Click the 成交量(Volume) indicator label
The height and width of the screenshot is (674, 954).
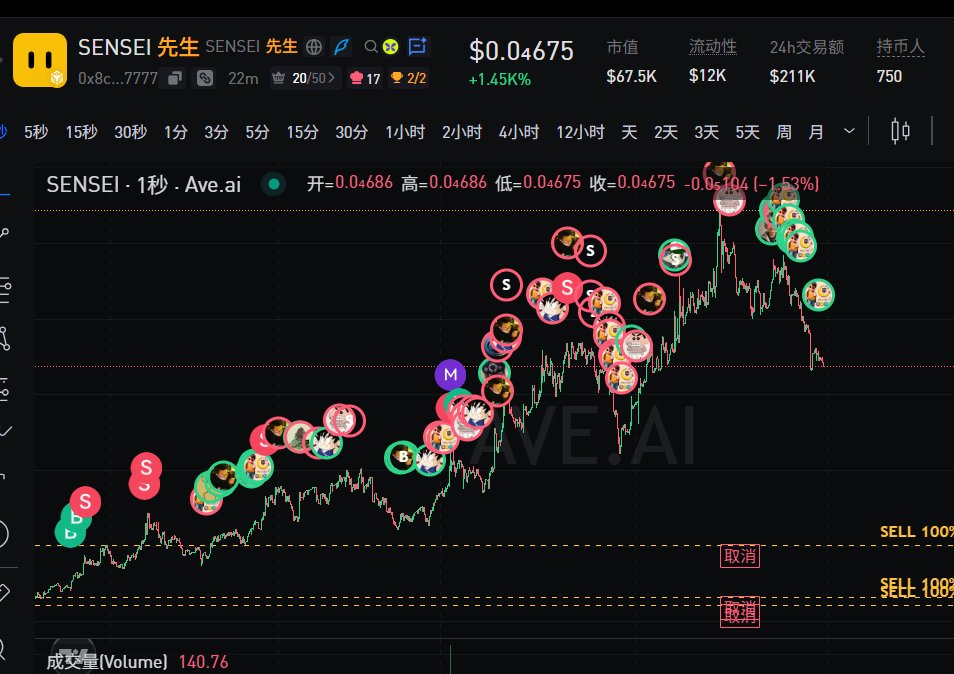(107, 662)
